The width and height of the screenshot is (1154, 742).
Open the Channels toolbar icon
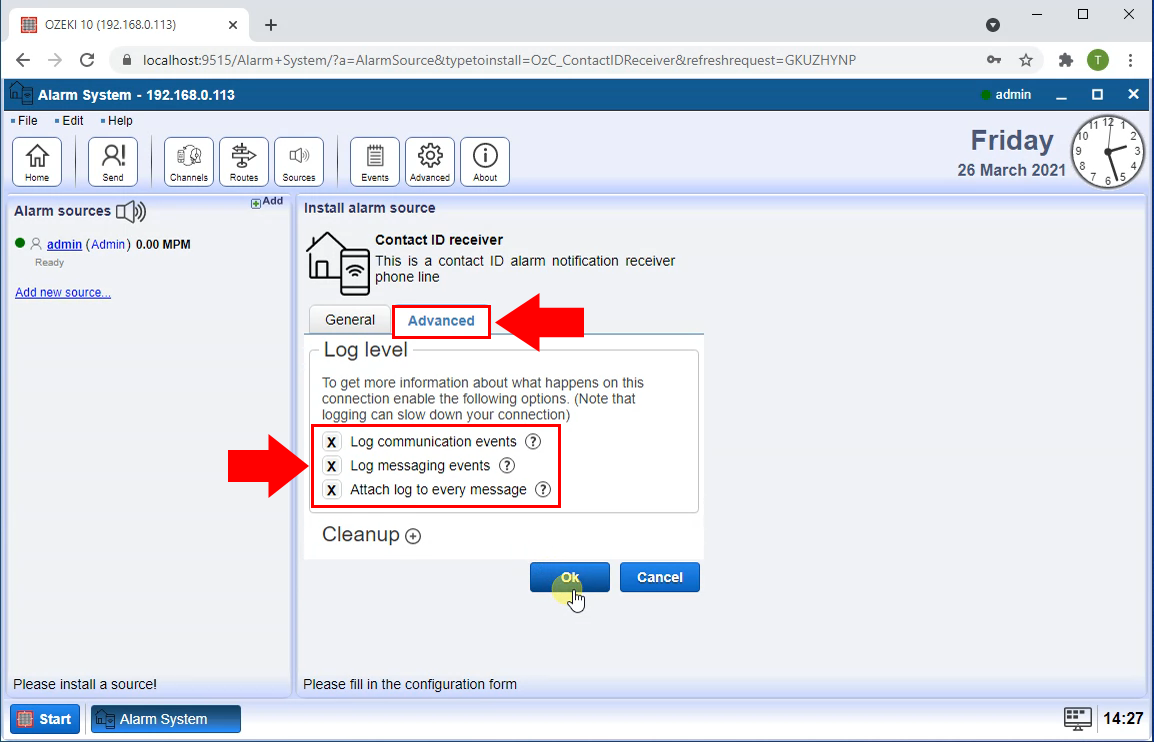point(188,162)
